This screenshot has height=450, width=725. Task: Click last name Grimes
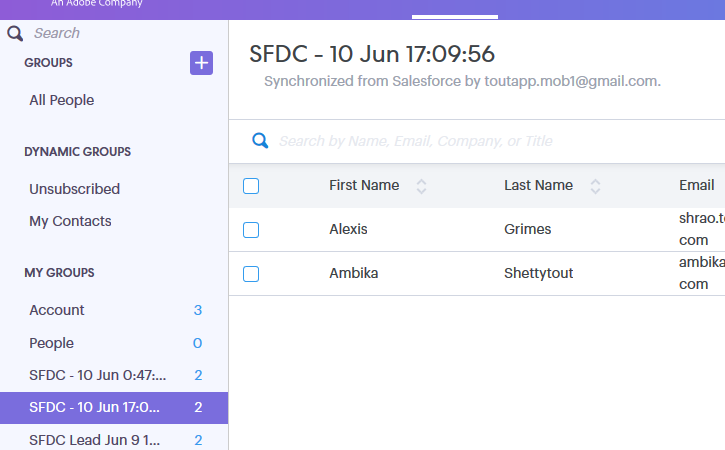528,229
